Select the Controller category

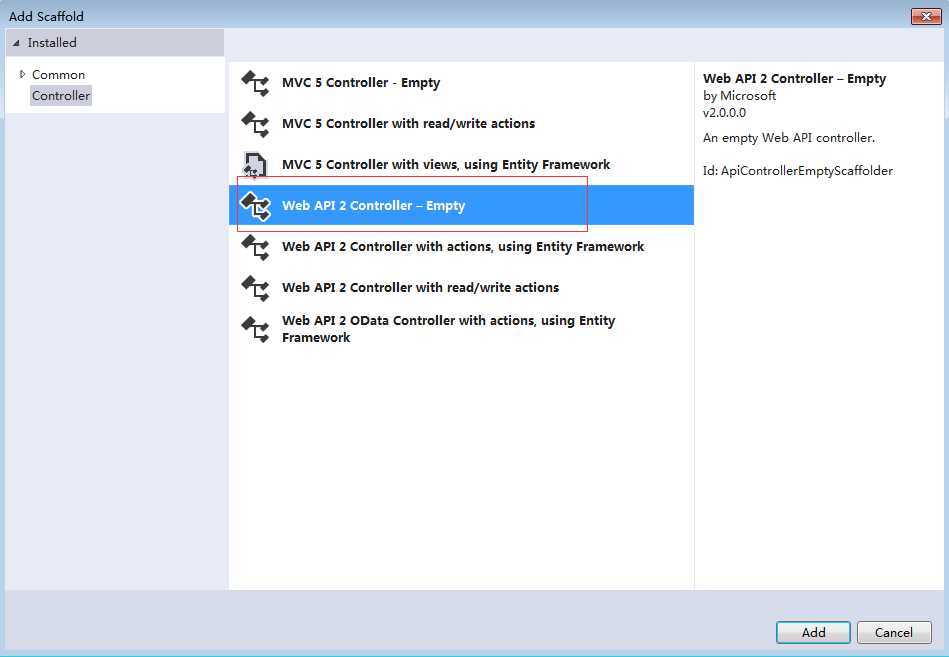tap(61, 96)
